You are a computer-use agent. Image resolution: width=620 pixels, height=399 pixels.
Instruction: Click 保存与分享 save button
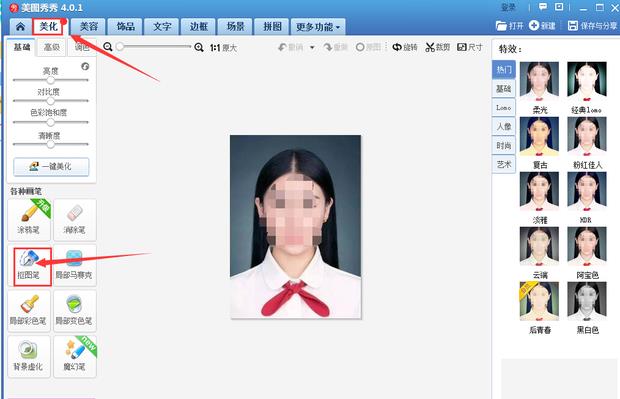click(x=592, y=26)
